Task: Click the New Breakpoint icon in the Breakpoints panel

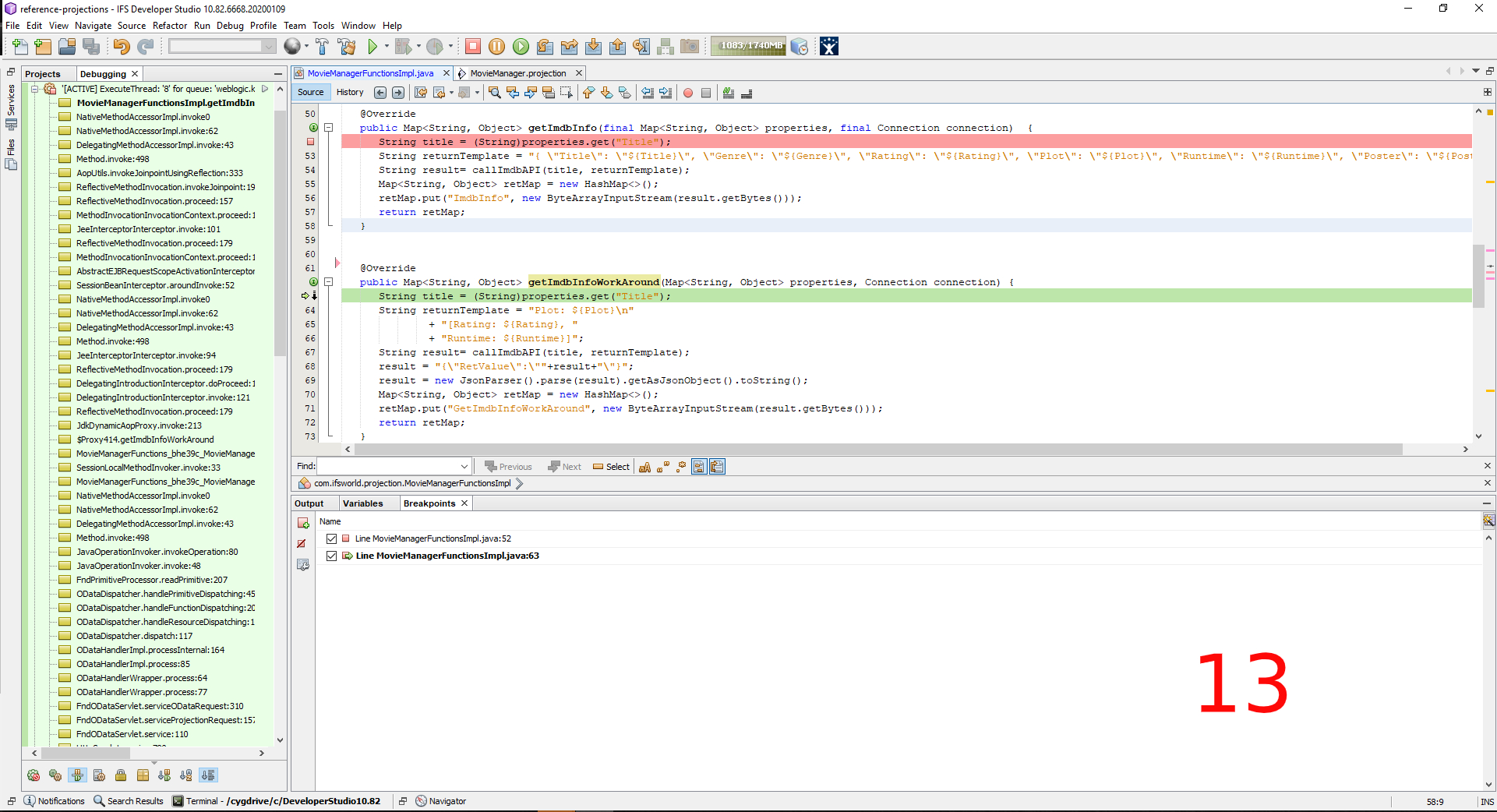Action: [x=303, y=523]
